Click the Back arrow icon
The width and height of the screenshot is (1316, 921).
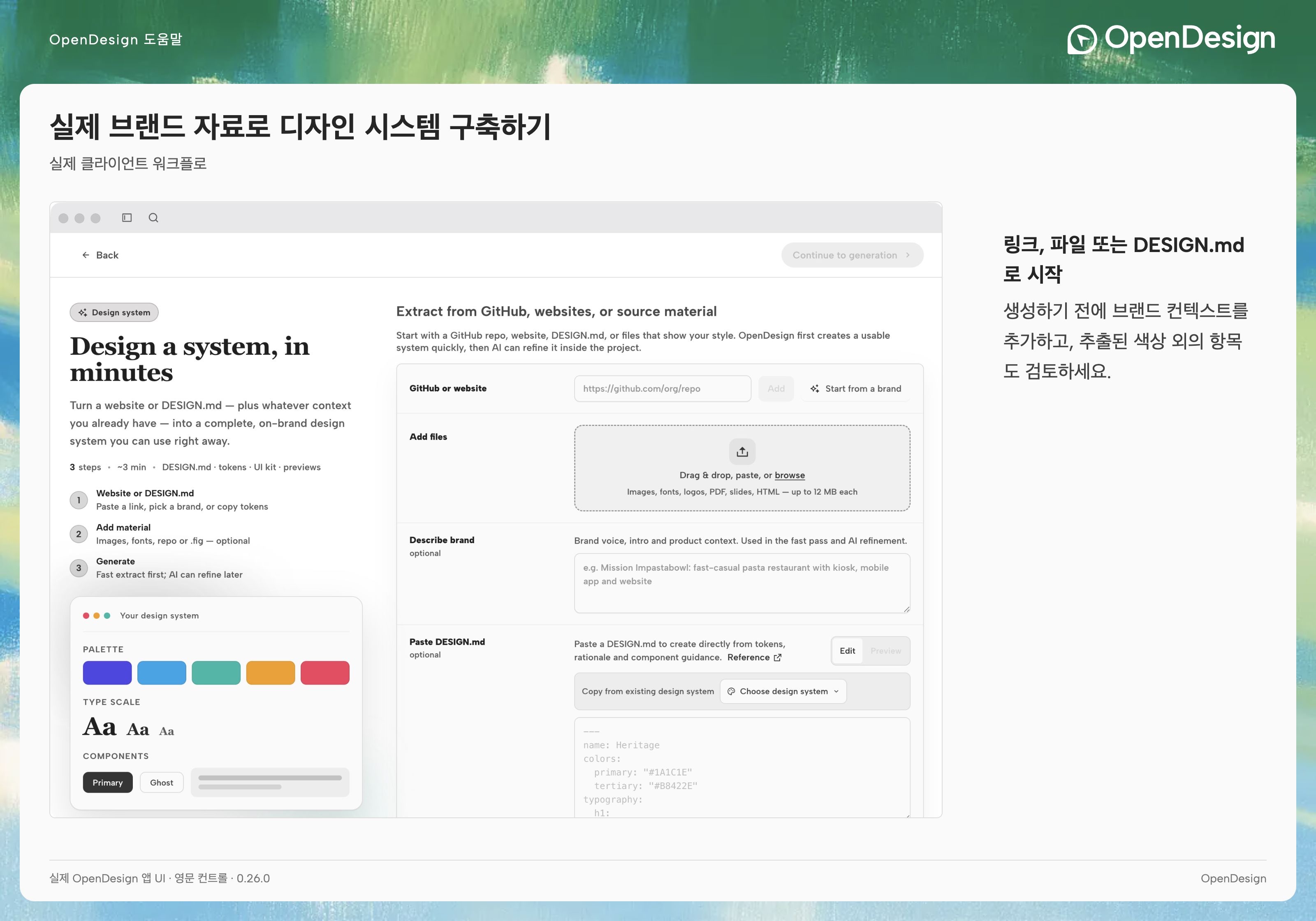(x=86, y=255)
